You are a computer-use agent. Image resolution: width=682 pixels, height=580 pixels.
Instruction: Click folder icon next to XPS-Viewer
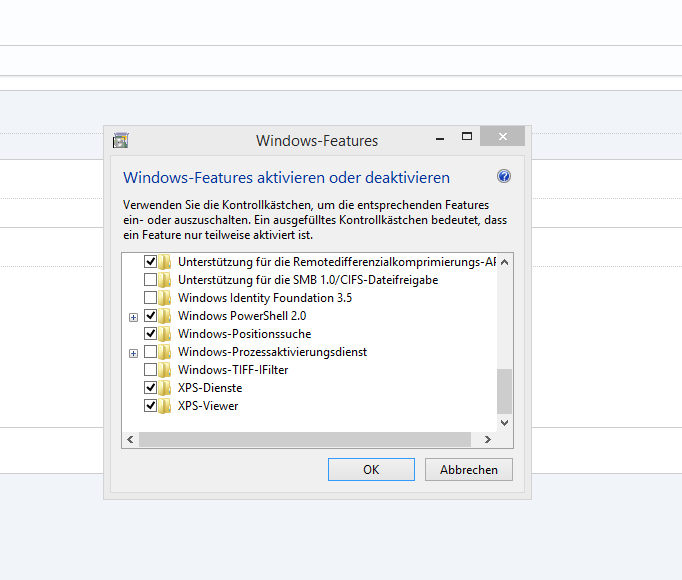pyautogui.click(x=164, y=406)
